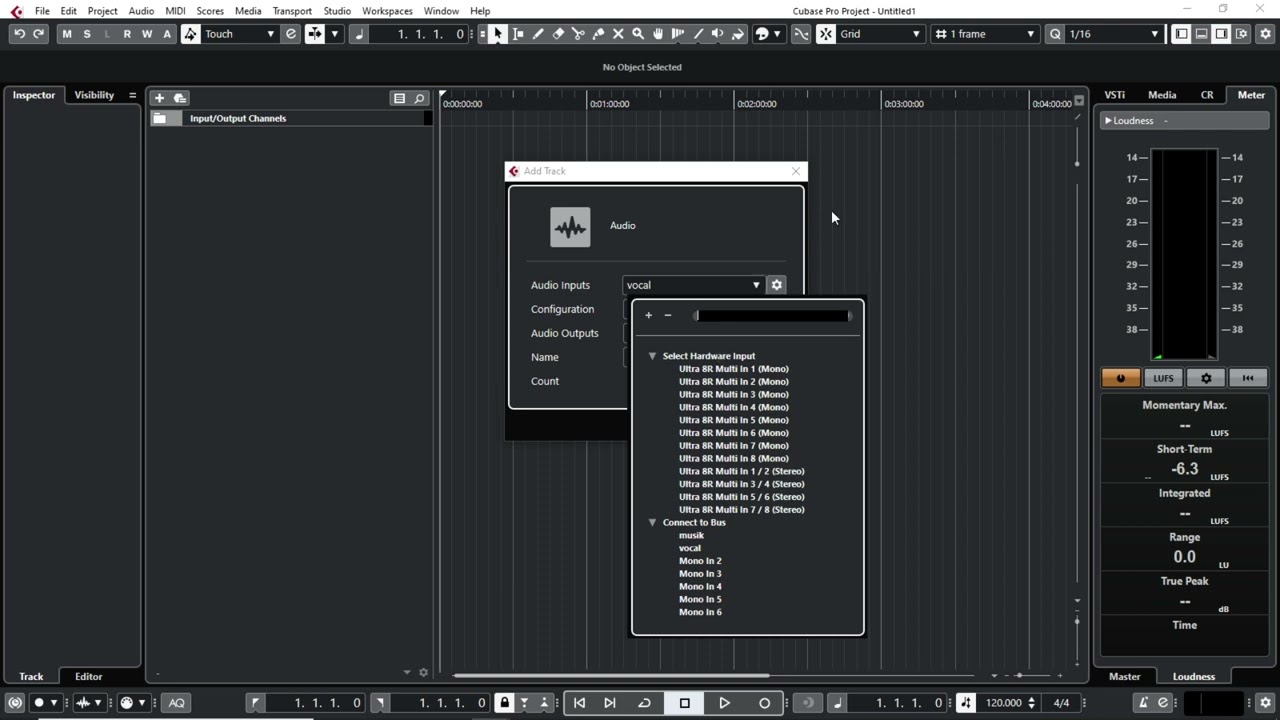The image size is (1280, 720).
Task: Open the Transport menu
Action: [292, 11]
